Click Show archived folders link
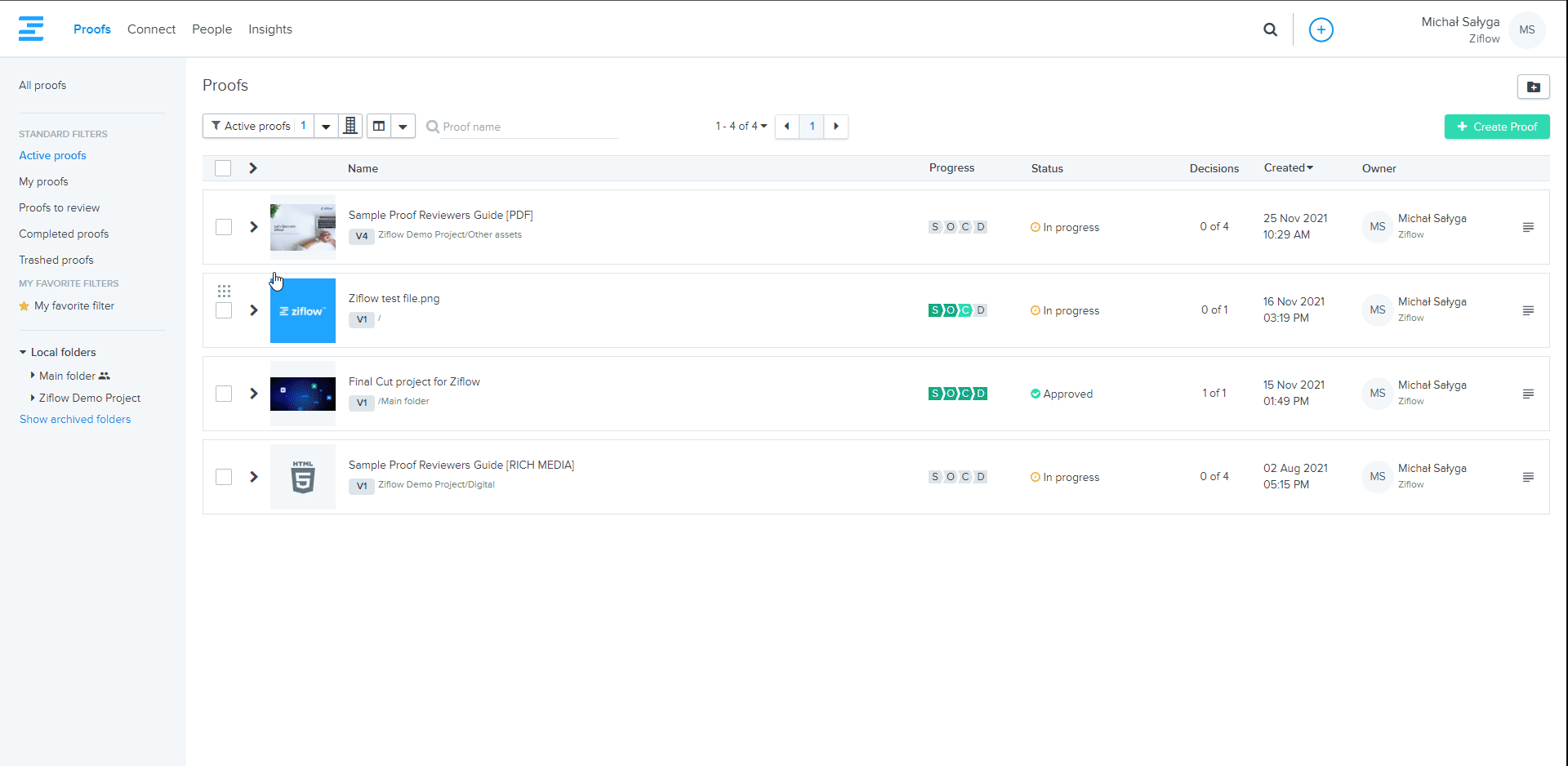This screenshot has height=766, width=1568. (x=75, y=419)
